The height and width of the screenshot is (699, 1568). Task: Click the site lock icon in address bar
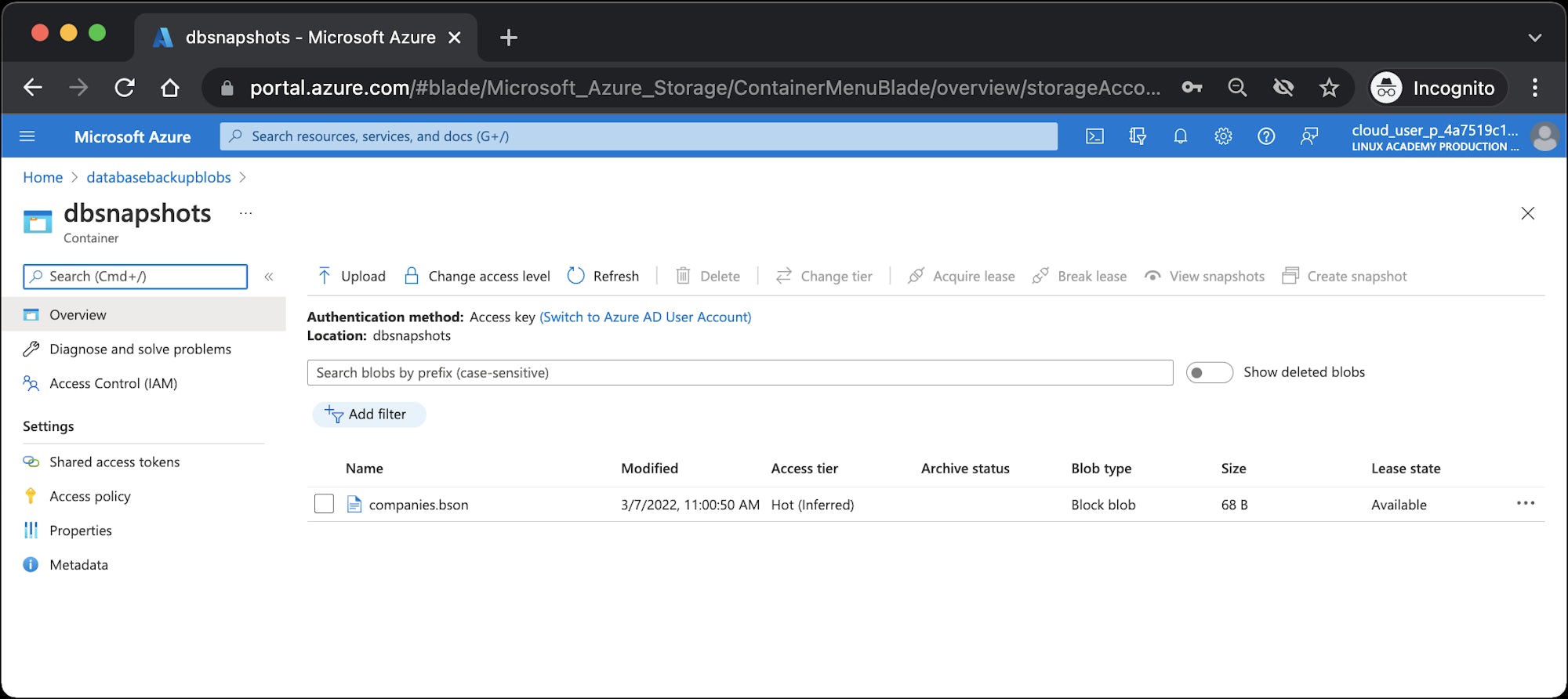click(x=227, y=88)
